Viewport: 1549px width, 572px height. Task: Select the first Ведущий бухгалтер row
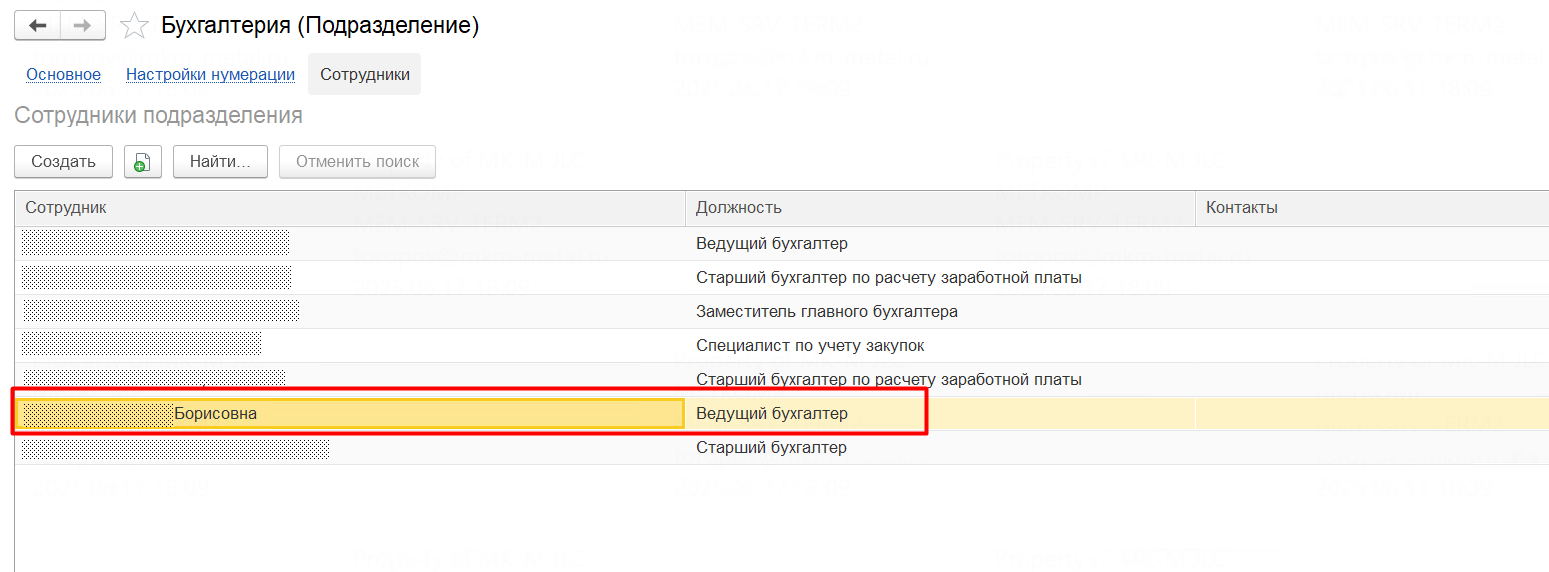coord(782,243)
